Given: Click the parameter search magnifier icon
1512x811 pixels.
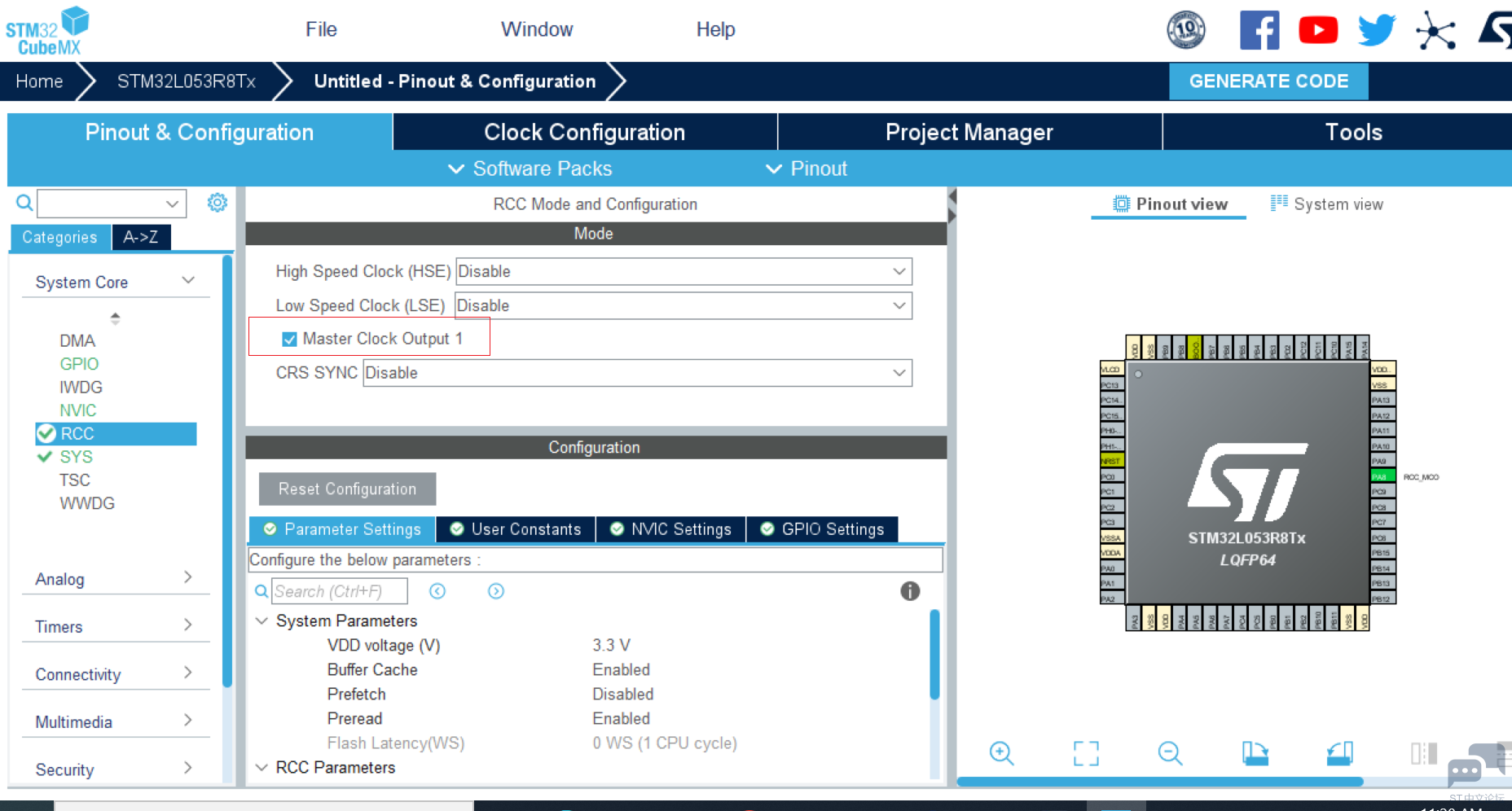Looking at the screenshot, I should pyautogui.click(x=262, y=591).
